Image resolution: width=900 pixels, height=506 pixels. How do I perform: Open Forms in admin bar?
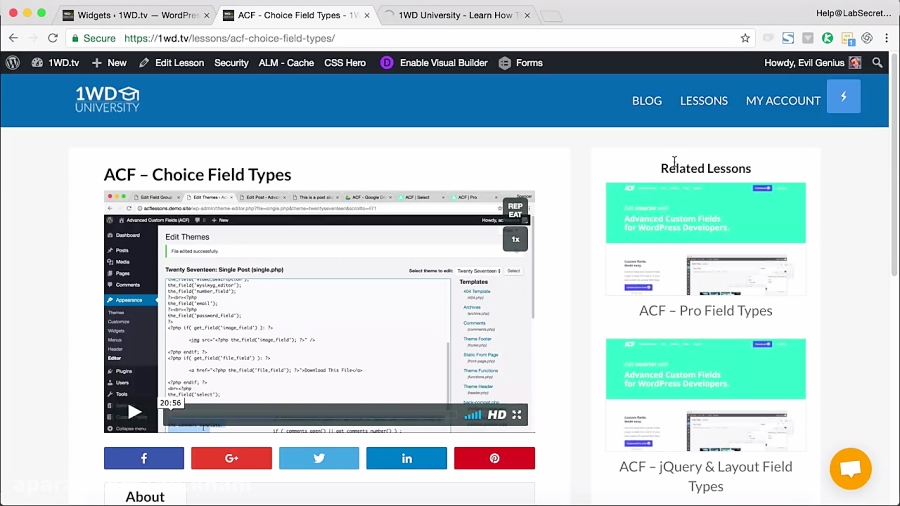tap(521, 63)
